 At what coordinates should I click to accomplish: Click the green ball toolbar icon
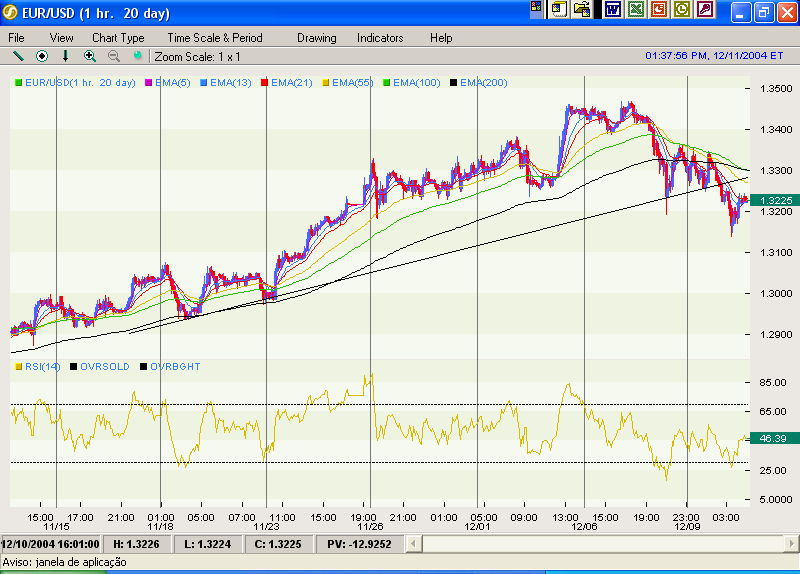(138, 56)
